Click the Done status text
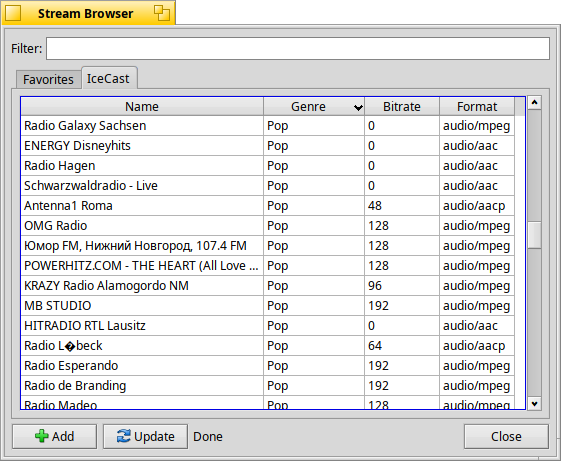This screenshot has height=461, width=561. click(x=208, y=437)
